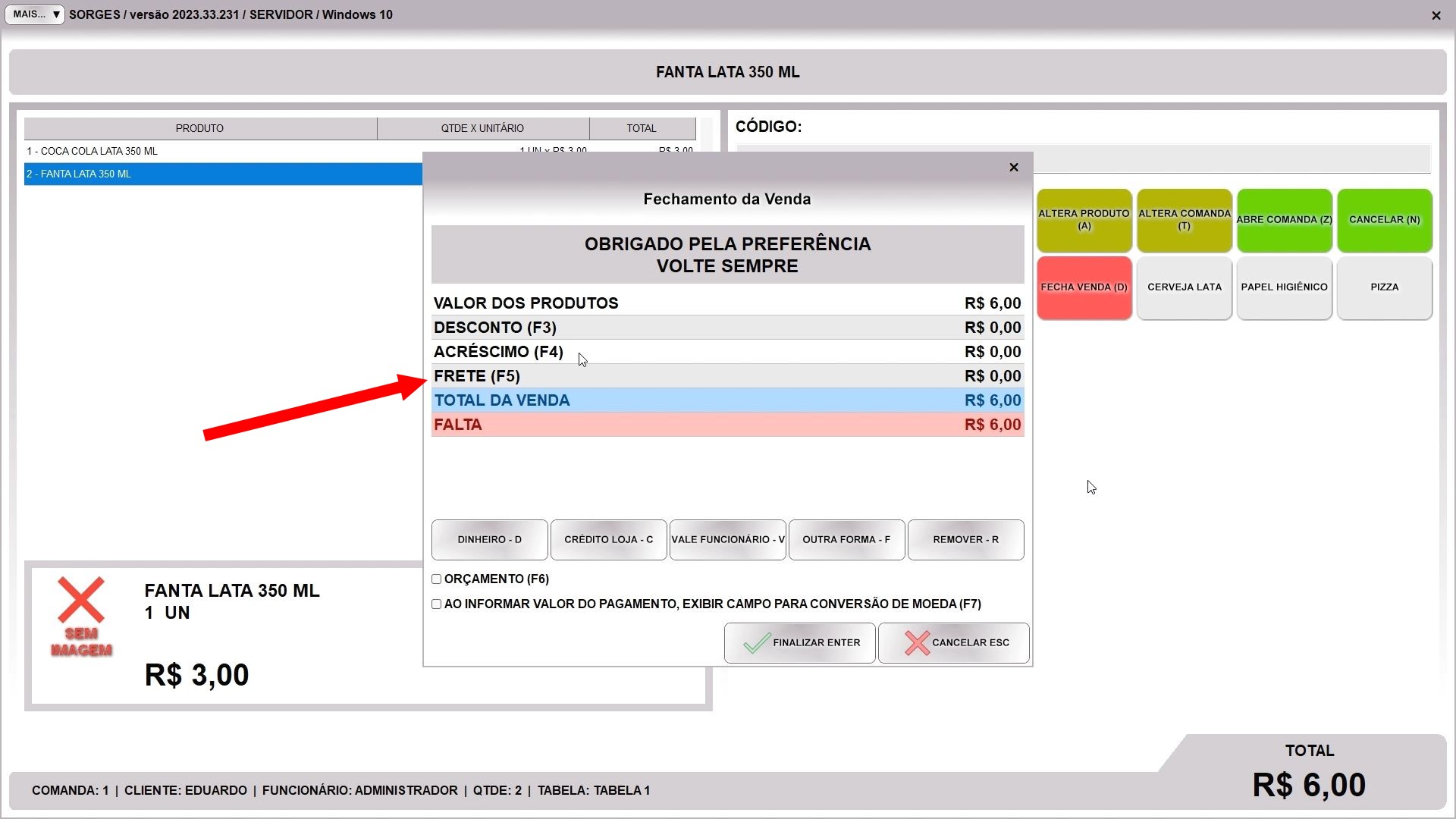Open OUTRA FORMA - F payment options
The height and width of the screenshot is (819, 1456).
tap(847, 540)
